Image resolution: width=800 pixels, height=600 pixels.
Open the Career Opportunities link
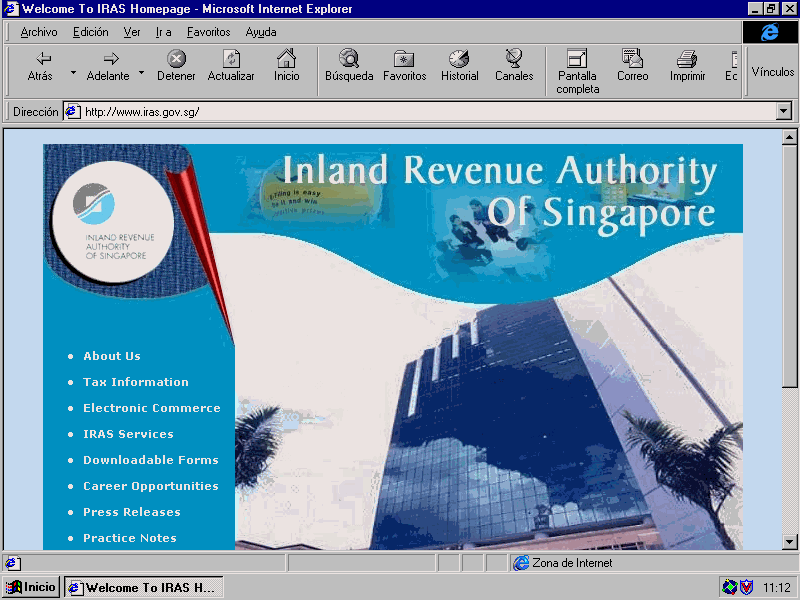pyautogui.click(x=151, y=486)
